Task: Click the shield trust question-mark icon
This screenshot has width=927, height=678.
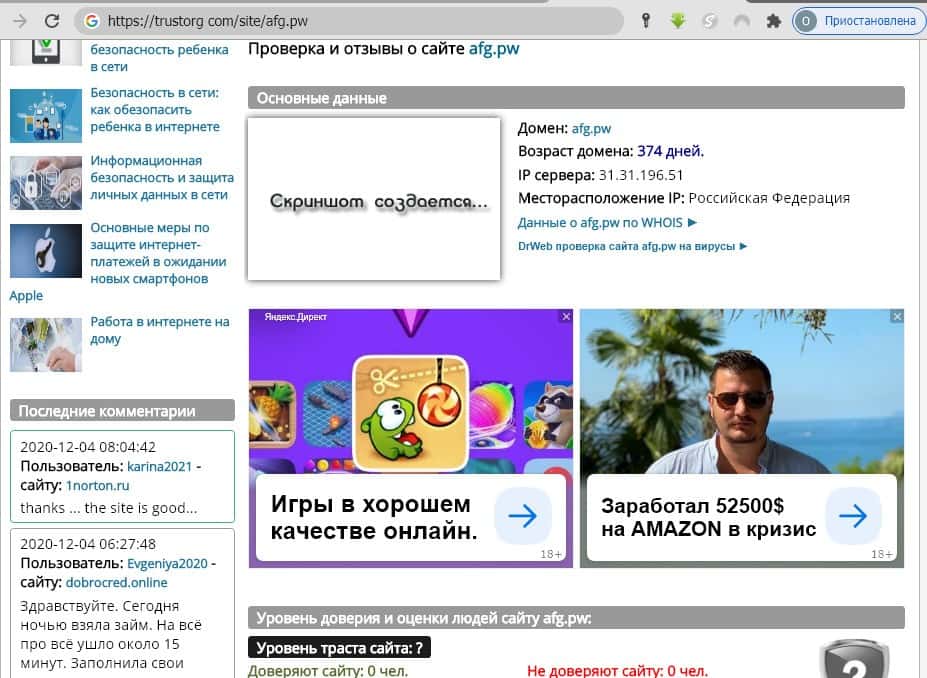Action: point(854,659)
